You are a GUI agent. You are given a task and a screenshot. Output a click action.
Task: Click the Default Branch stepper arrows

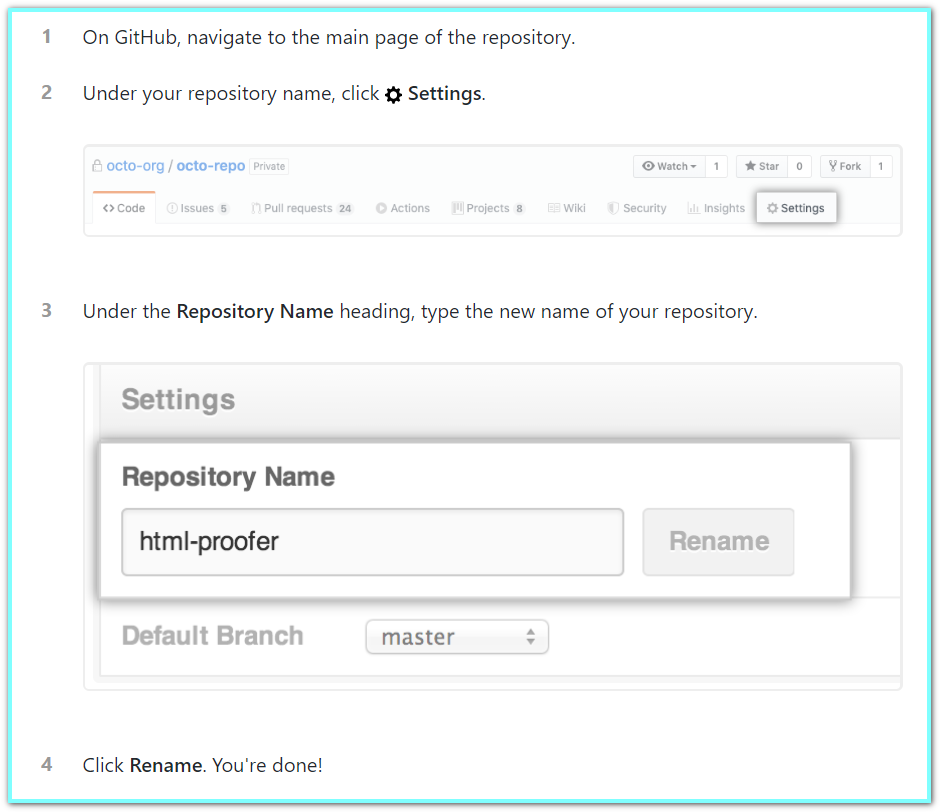click(x=531, y=637)
